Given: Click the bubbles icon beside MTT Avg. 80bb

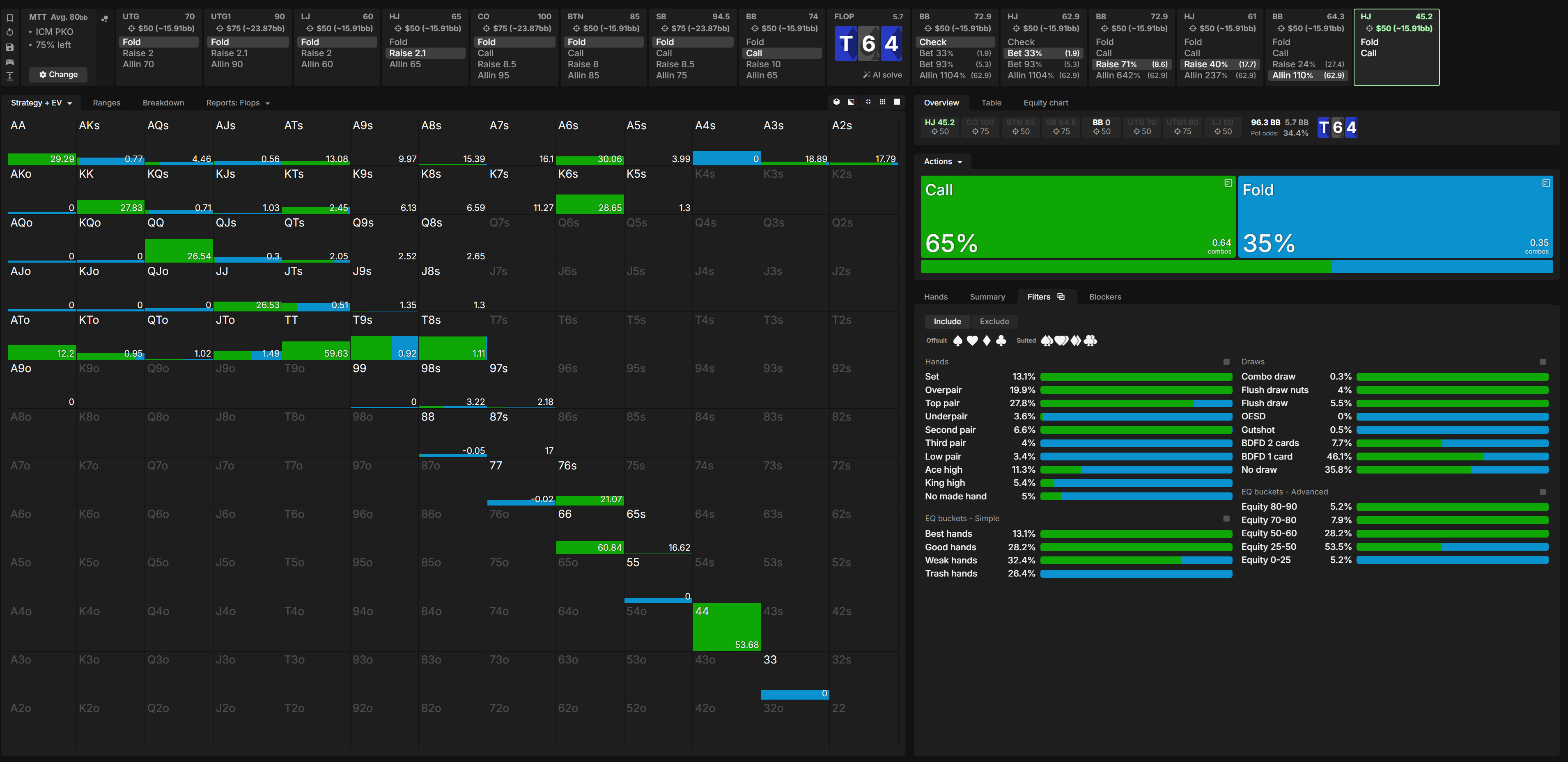Looking at the screenshot, I should click(105, 18).
